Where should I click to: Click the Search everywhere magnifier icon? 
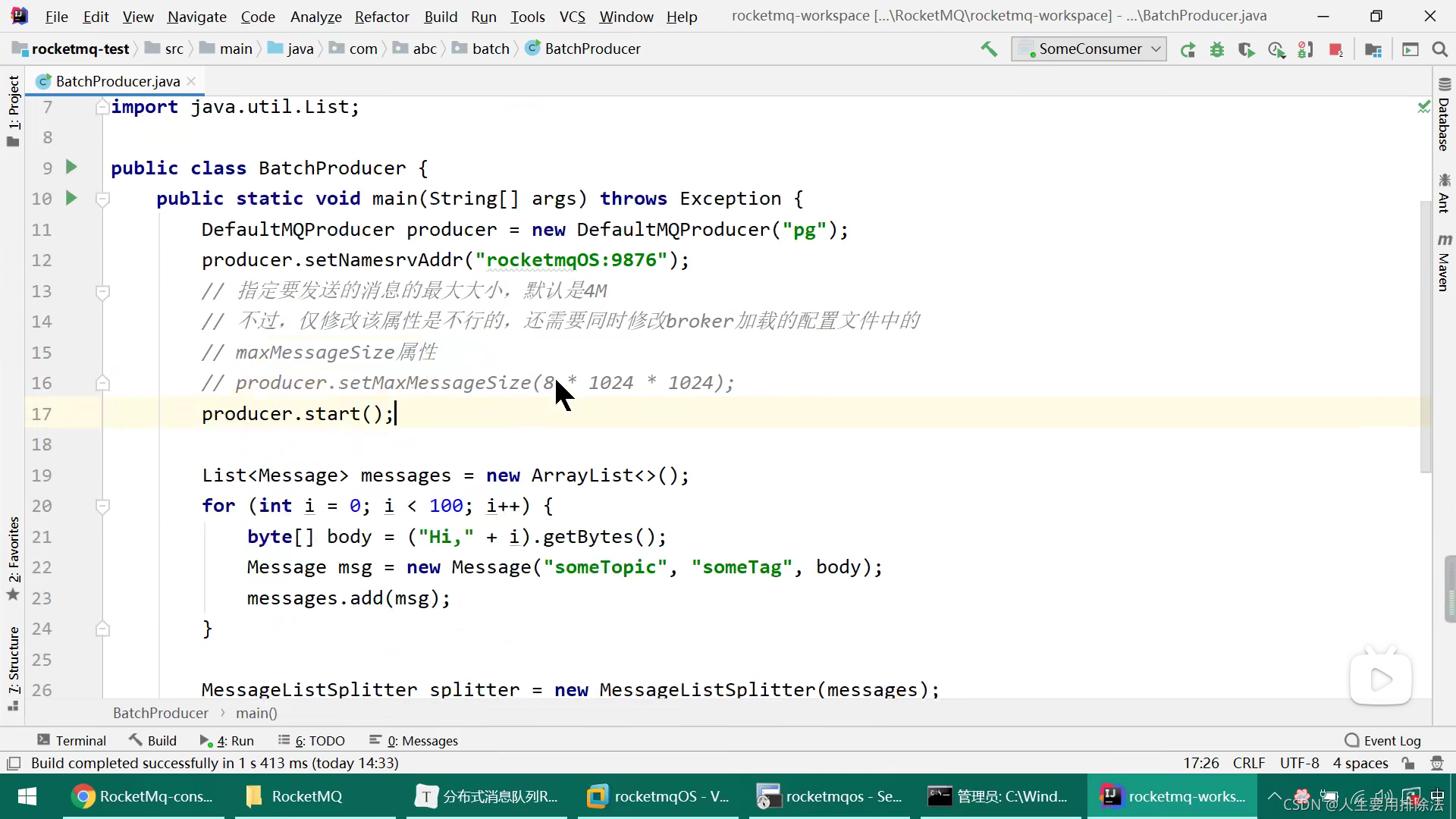pyautogui.click(x=1440, y=49)
